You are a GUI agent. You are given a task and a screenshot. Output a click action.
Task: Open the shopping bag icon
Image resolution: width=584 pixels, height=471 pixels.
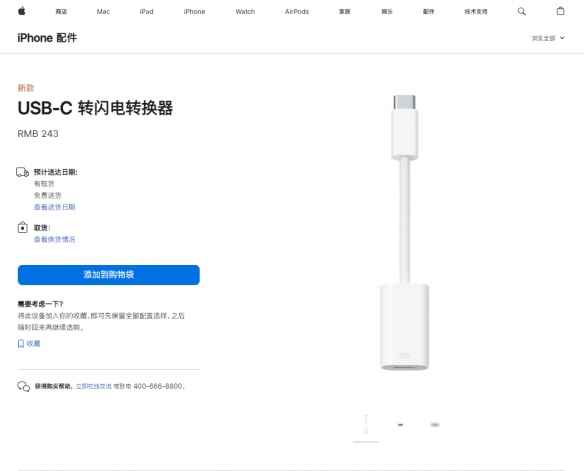[x=561, y=11]
